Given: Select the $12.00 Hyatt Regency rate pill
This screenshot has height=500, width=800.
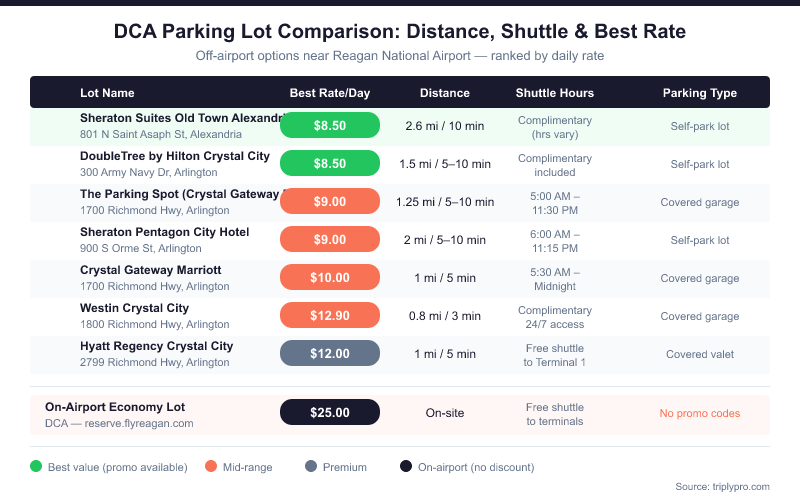Looking at the screenshot, I should [x=330, y=353].
